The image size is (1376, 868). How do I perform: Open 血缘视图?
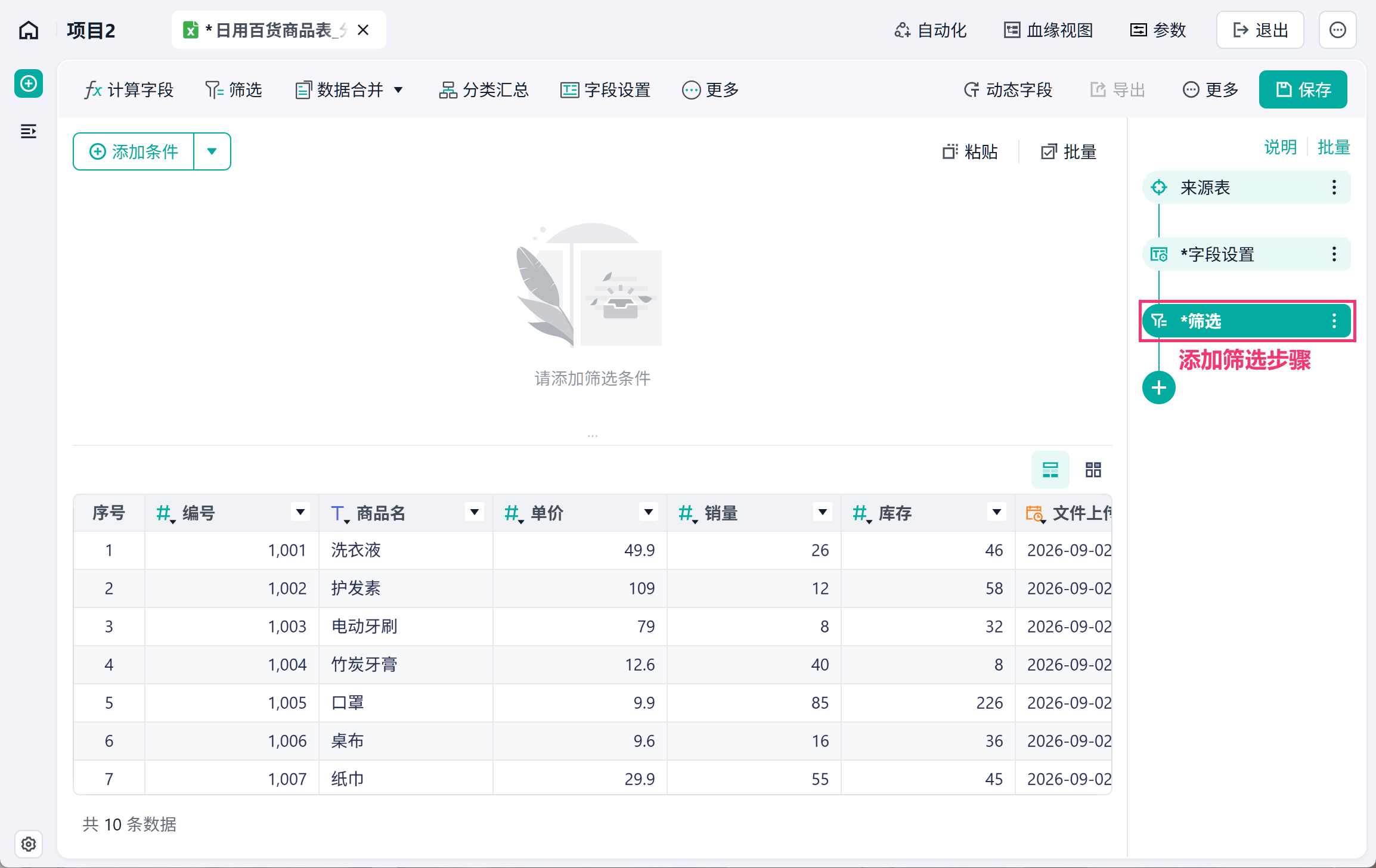pos(1048,30)
